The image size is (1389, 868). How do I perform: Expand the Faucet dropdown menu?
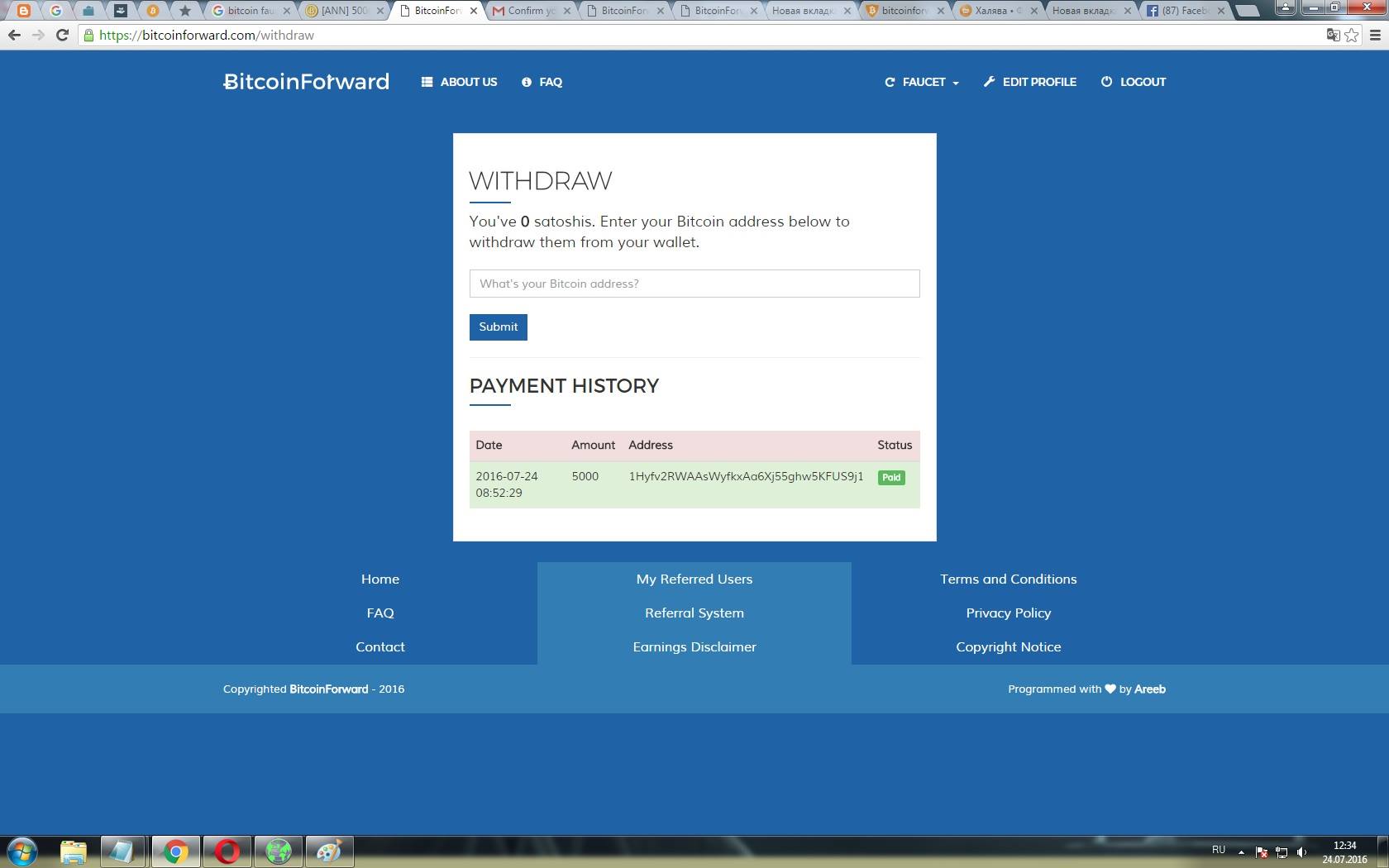click(x=922, y=82)
